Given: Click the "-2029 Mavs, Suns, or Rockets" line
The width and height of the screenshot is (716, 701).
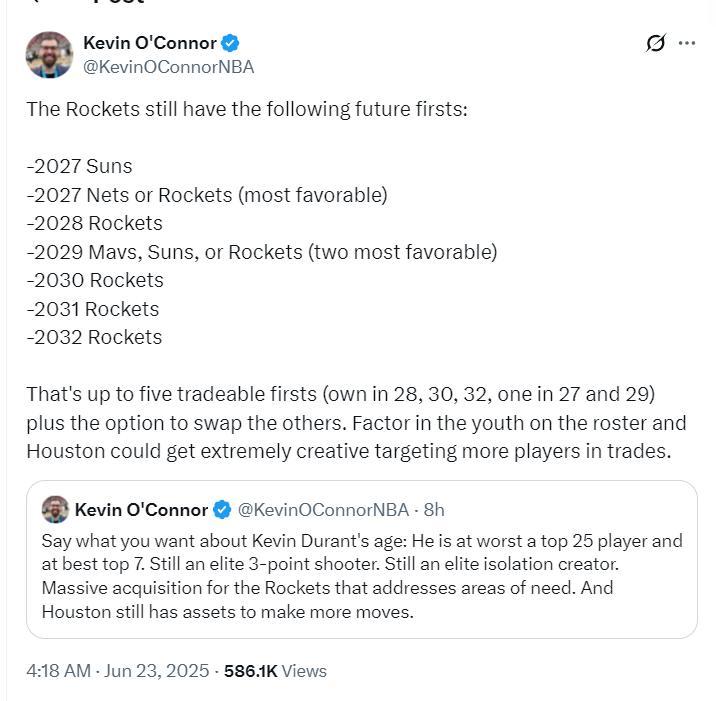Looking at the screenshot, I should 262,252.
